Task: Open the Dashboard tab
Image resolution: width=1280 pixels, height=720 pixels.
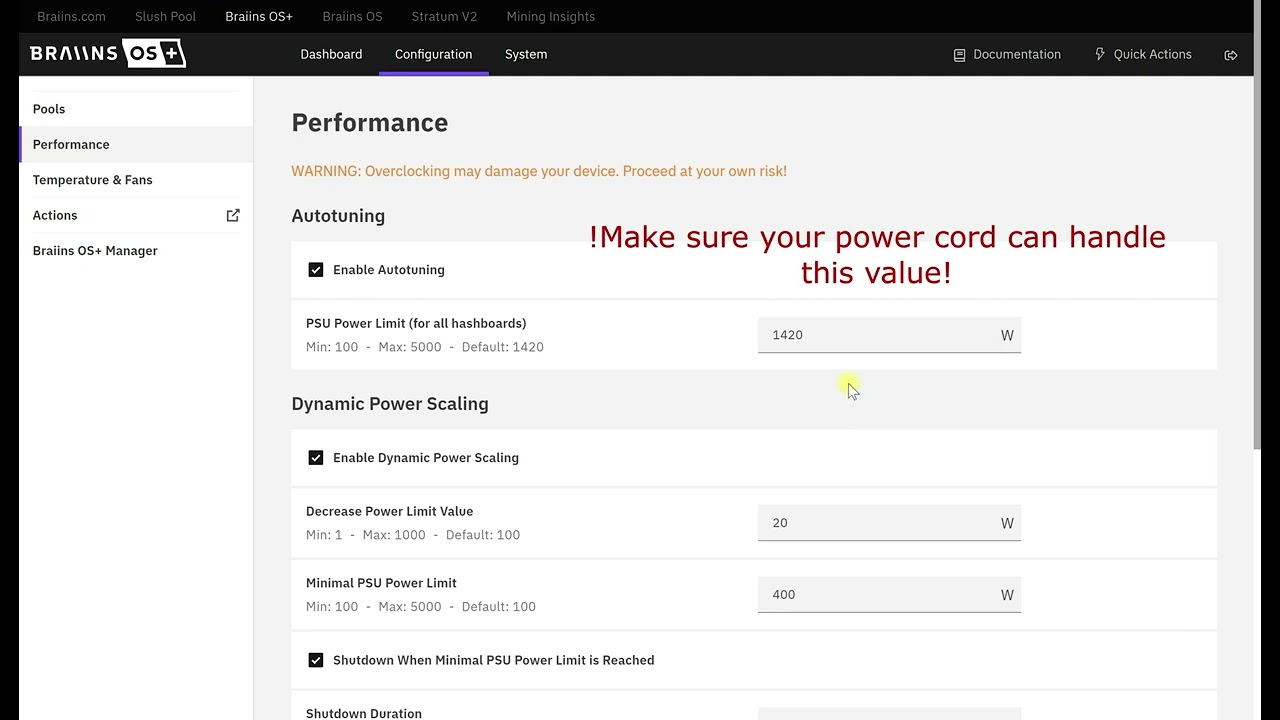Action: tap(331, 54)
